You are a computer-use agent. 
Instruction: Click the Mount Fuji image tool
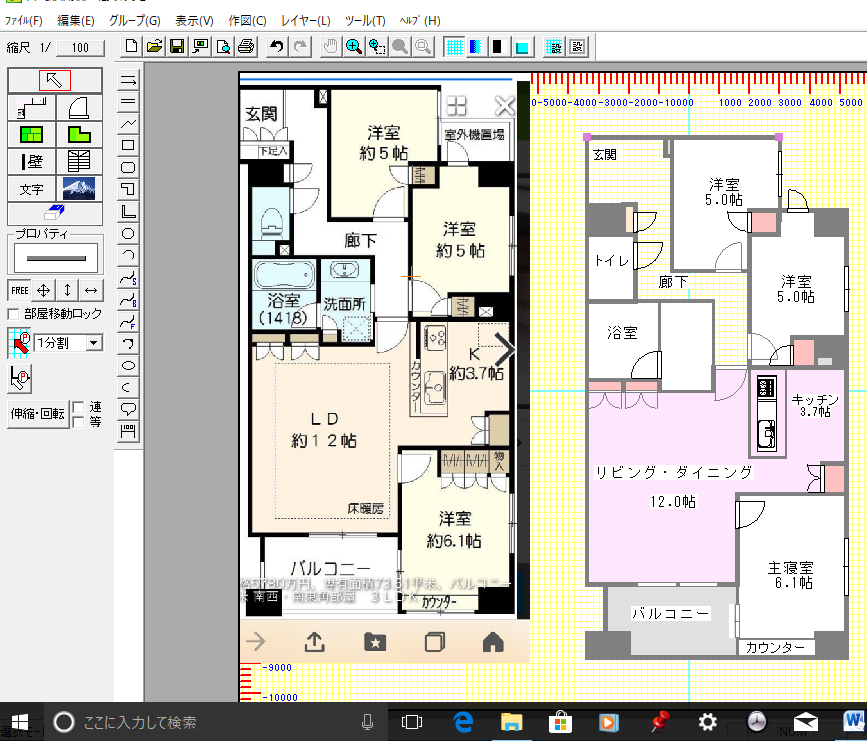pos(78,187)
